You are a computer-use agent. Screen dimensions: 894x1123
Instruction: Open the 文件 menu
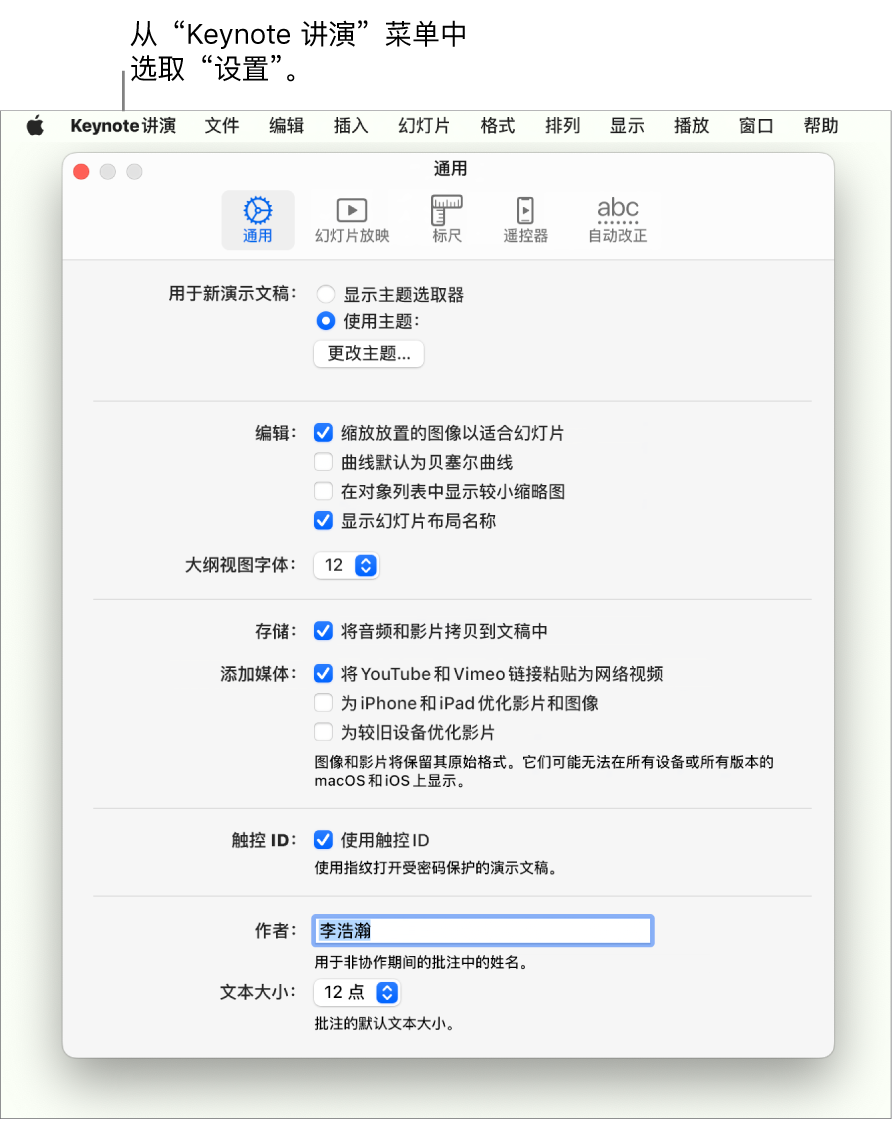tap(221, 126)
